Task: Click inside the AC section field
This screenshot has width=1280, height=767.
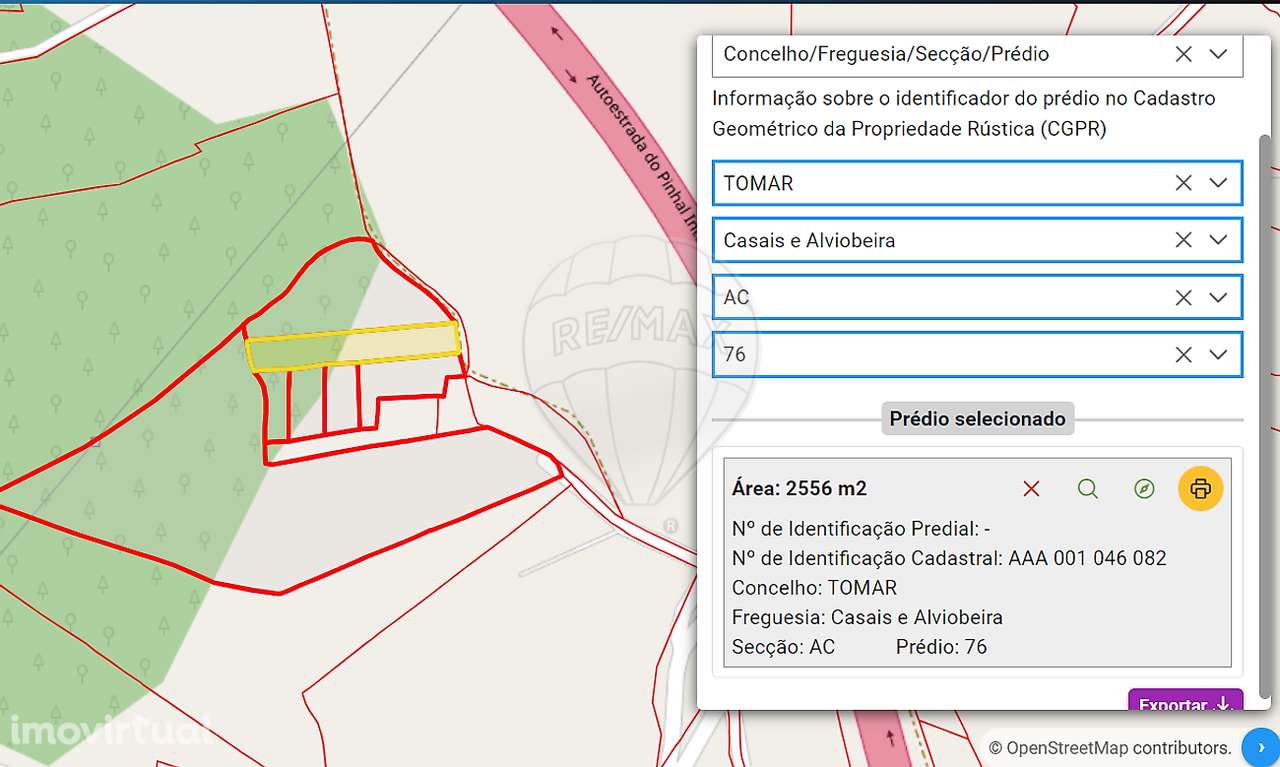Action: (x=977, y=297)
